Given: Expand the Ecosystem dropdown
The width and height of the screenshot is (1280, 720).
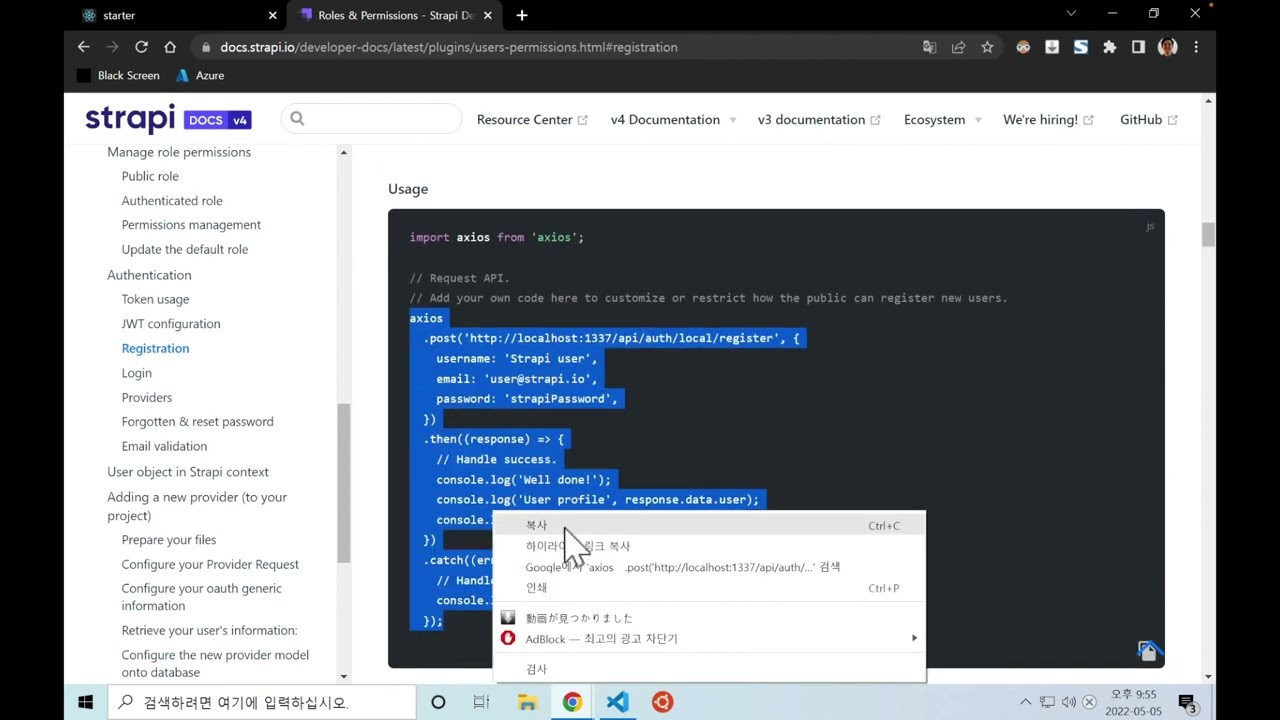Looking at the screenshot, I should 943,119.
